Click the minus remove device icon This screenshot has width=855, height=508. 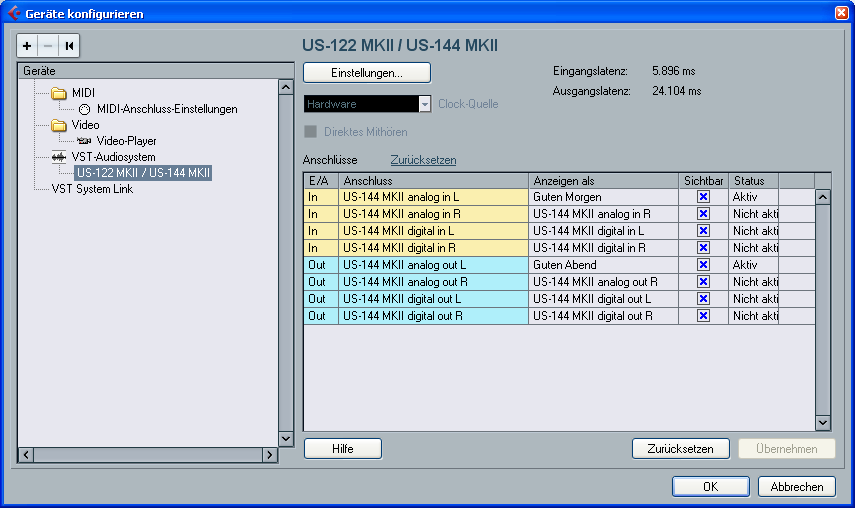click(47, 46)
